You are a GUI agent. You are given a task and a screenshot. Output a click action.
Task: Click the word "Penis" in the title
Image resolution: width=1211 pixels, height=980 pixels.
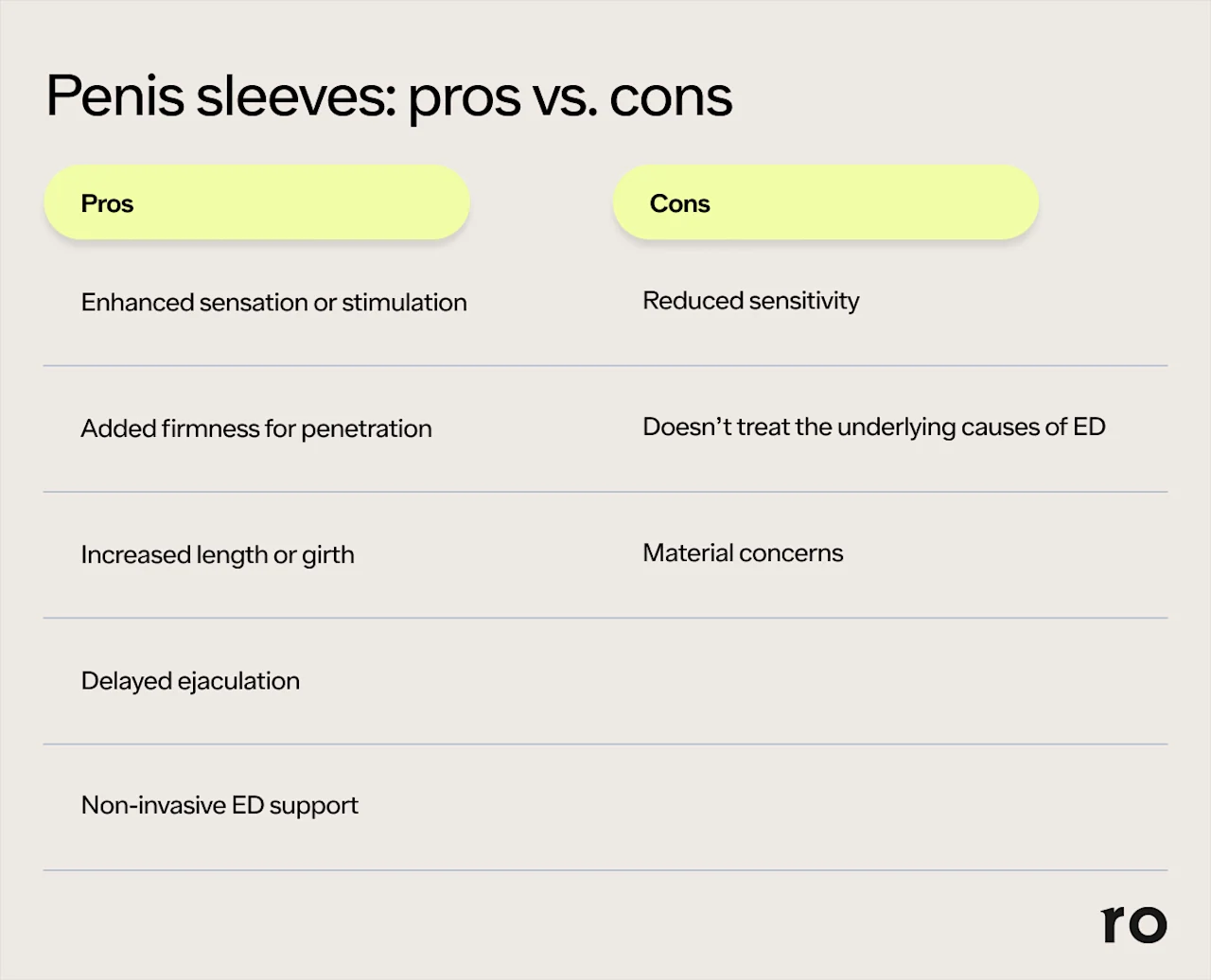click(x=114, y=96)
